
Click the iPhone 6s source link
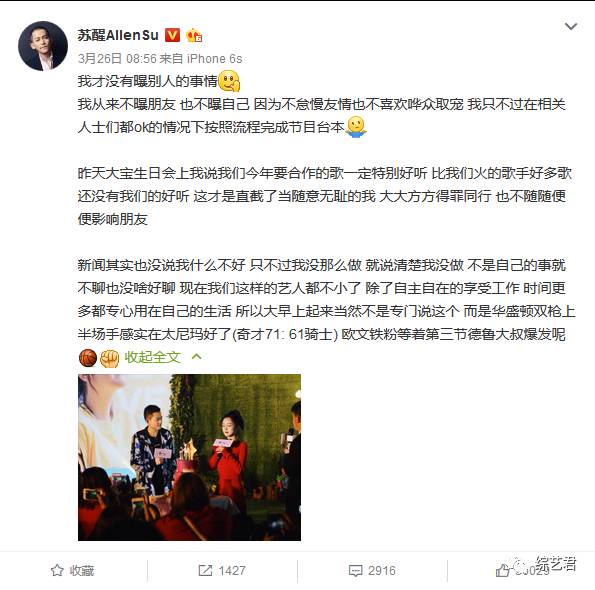(x=214, y=59)
